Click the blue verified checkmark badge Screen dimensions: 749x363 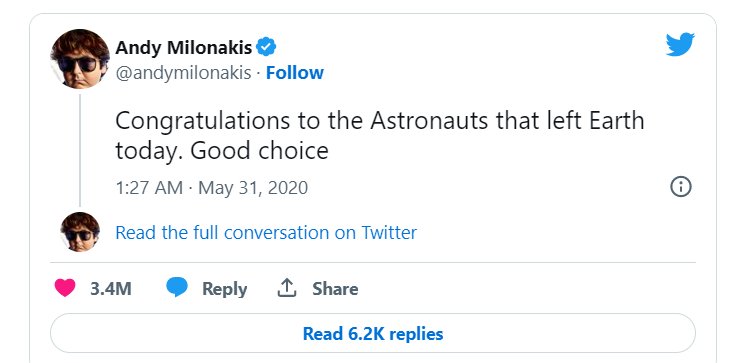(266, 47)
